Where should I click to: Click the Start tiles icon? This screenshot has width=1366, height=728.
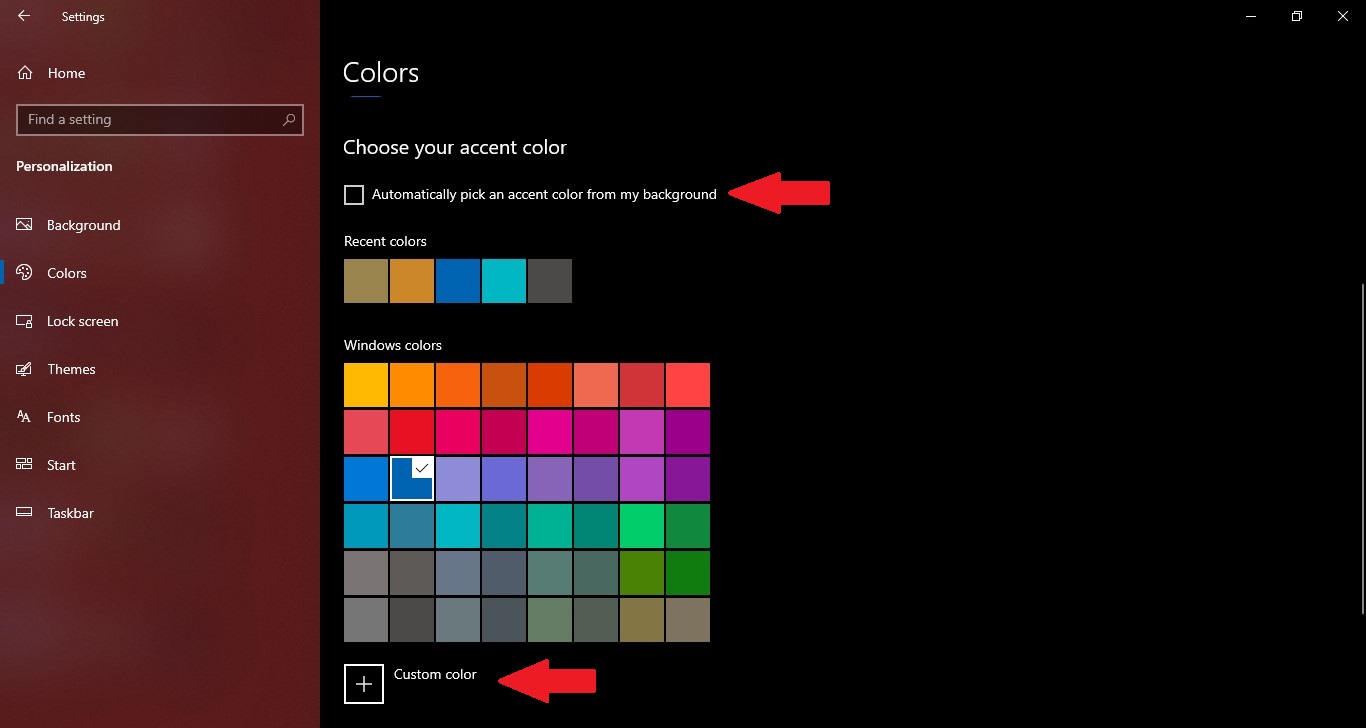(x=25, y=465)
